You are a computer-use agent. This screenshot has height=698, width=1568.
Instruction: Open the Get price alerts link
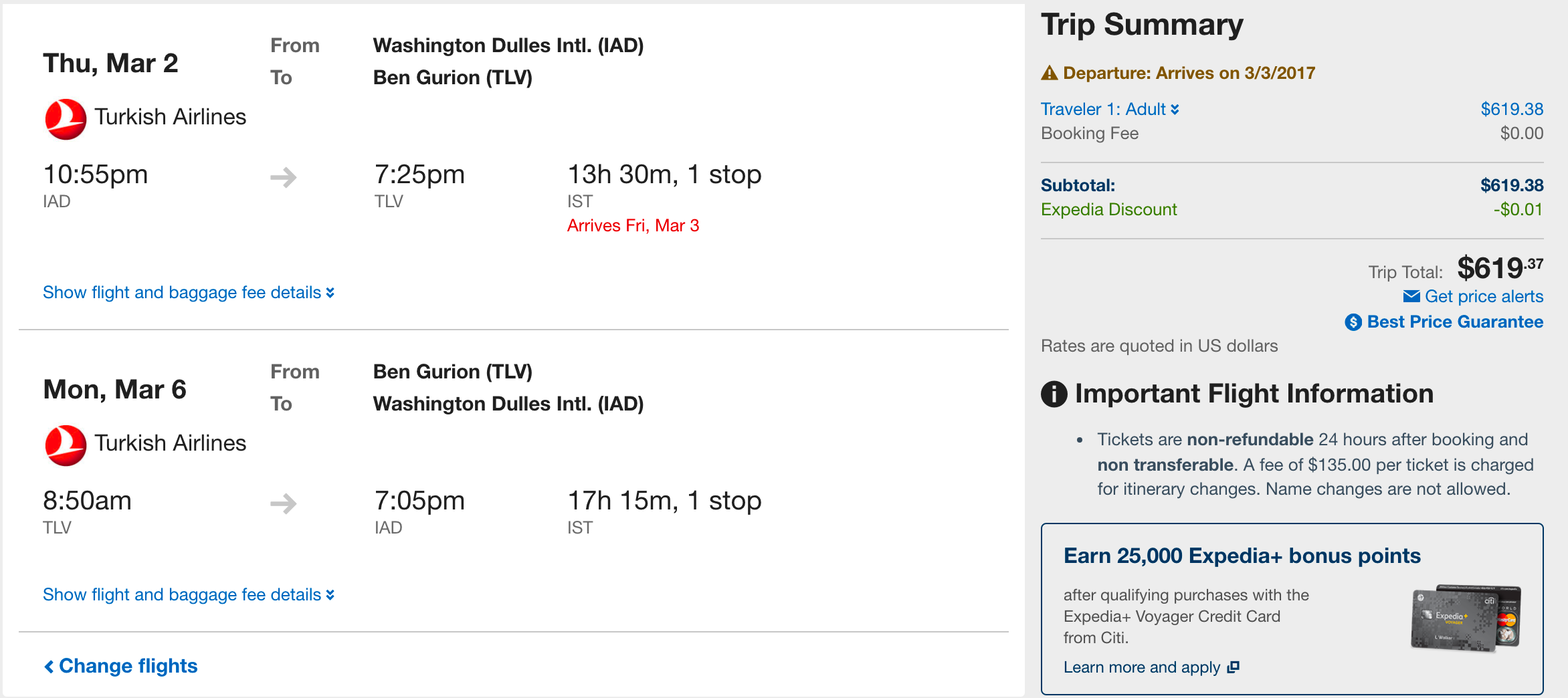pos(1484,296)
